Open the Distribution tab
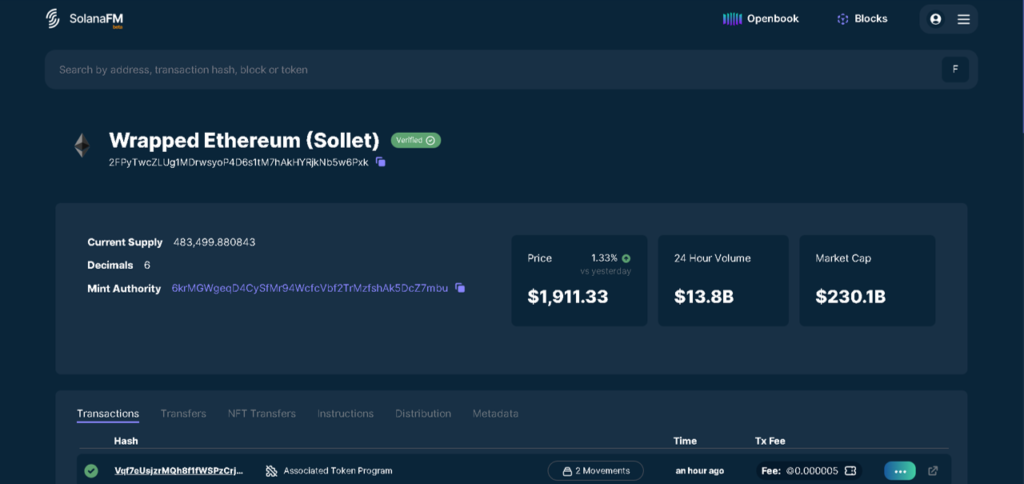This screenshot has height=484, width=1024. pos(423,413)
